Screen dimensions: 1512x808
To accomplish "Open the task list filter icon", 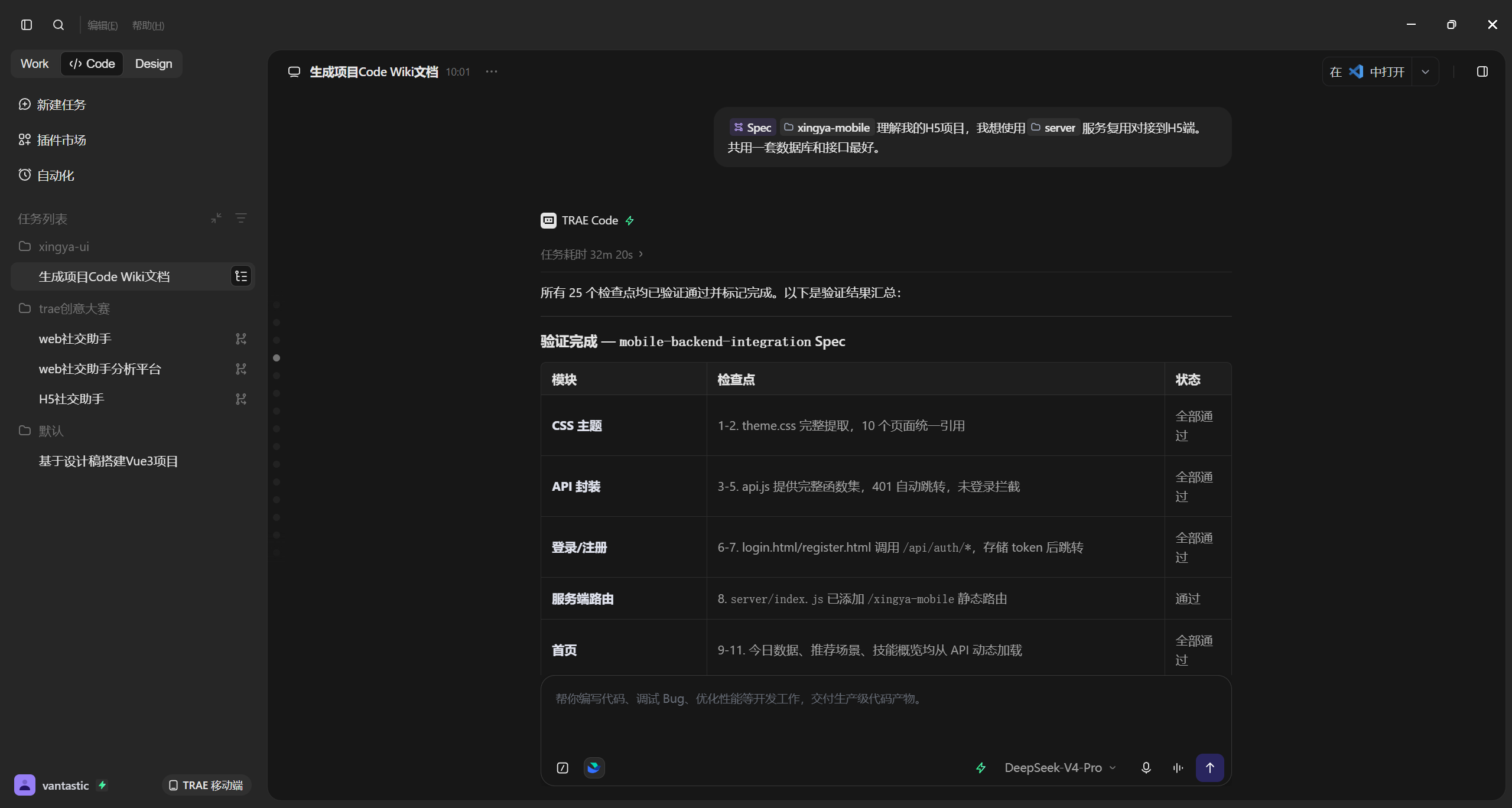I will (241, 219).
